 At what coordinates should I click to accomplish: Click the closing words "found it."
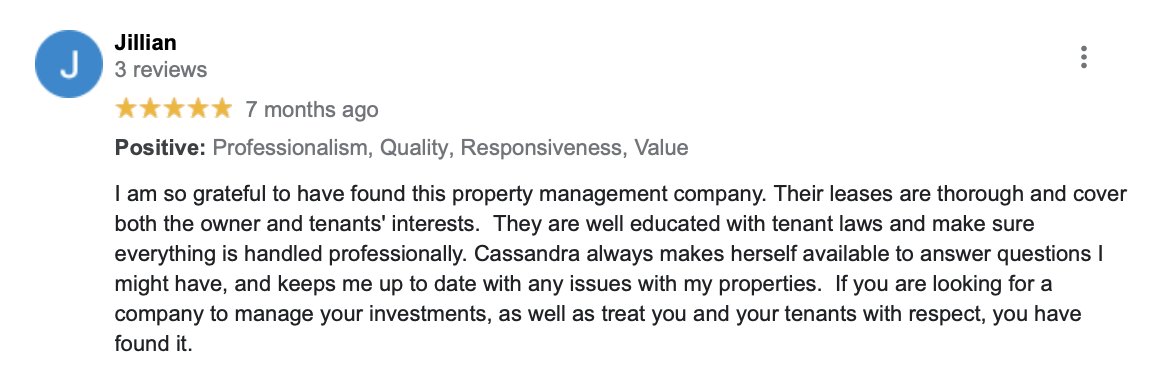coord(153,343)
